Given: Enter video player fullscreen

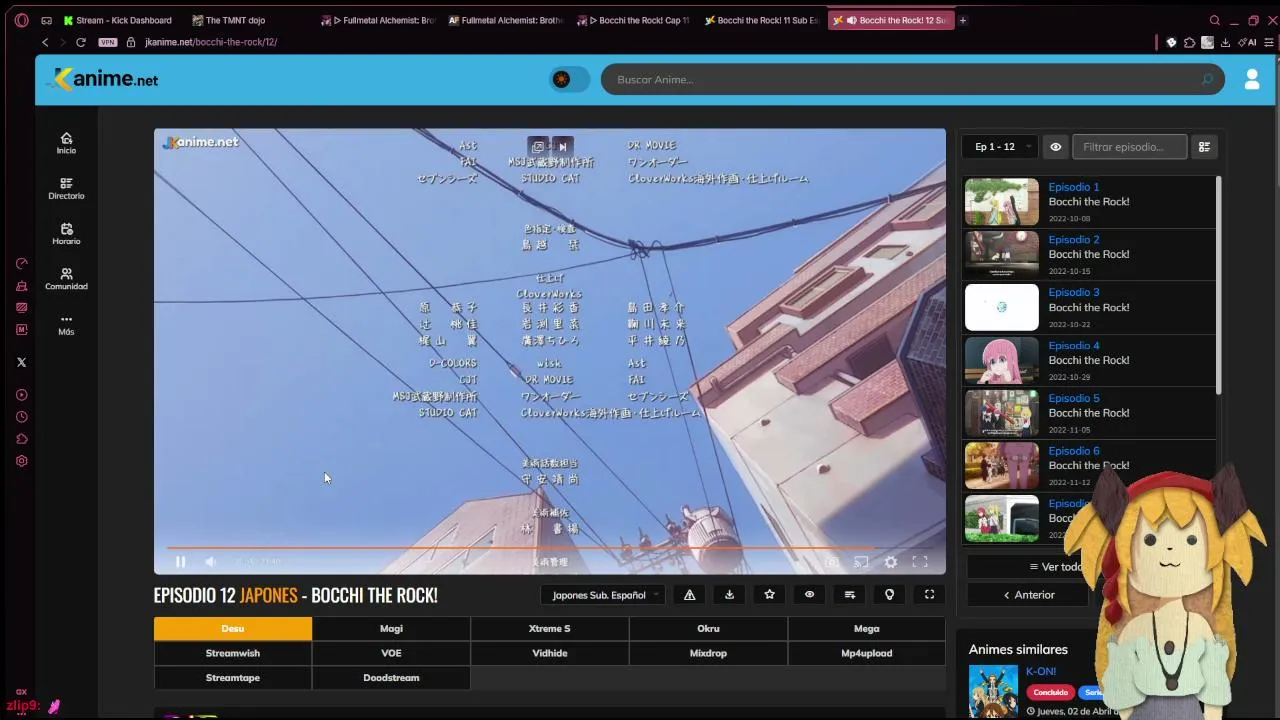Looking at the screenshot, I should point(920,562).
